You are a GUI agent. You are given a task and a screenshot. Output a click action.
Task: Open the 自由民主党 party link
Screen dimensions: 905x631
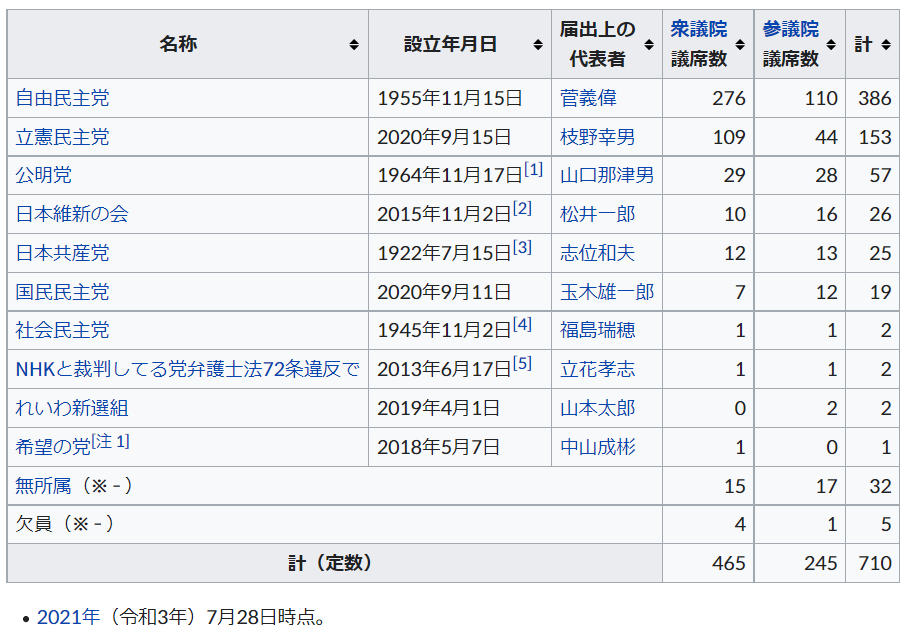(x=62, y=98)
